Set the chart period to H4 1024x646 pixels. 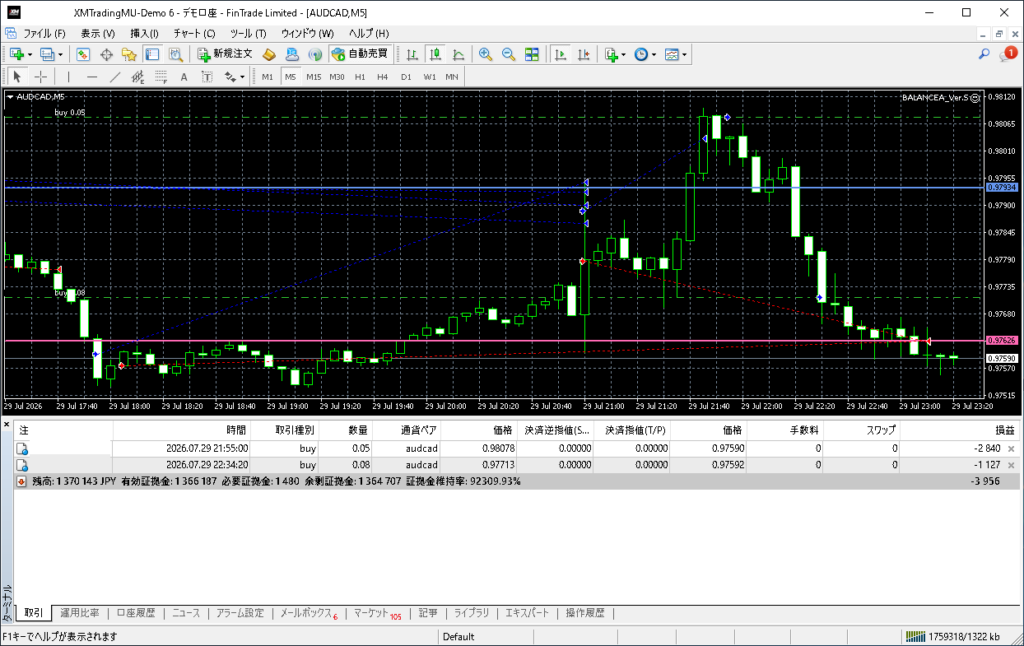pos(383,77)
